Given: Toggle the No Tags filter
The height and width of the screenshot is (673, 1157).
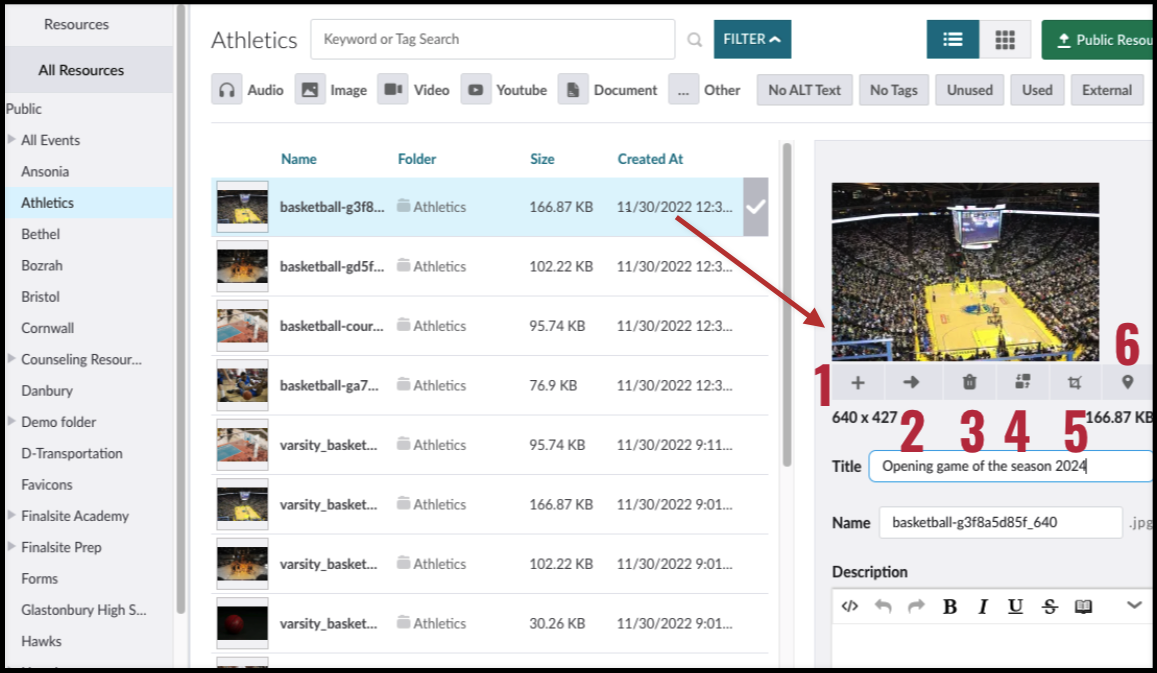Looking at the screenshot, I should [894, 89].
